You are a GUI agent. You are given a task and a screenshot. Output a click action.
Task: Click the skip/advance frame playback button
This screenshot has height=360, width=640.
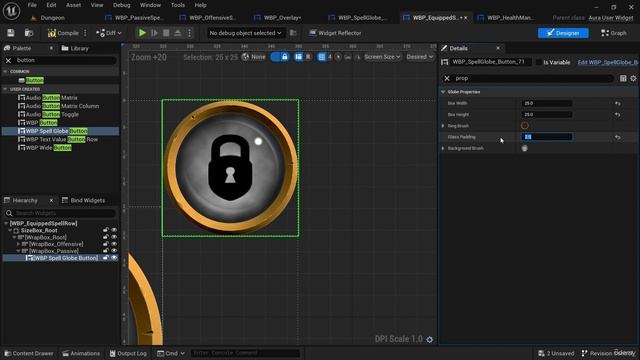[154, 33]
